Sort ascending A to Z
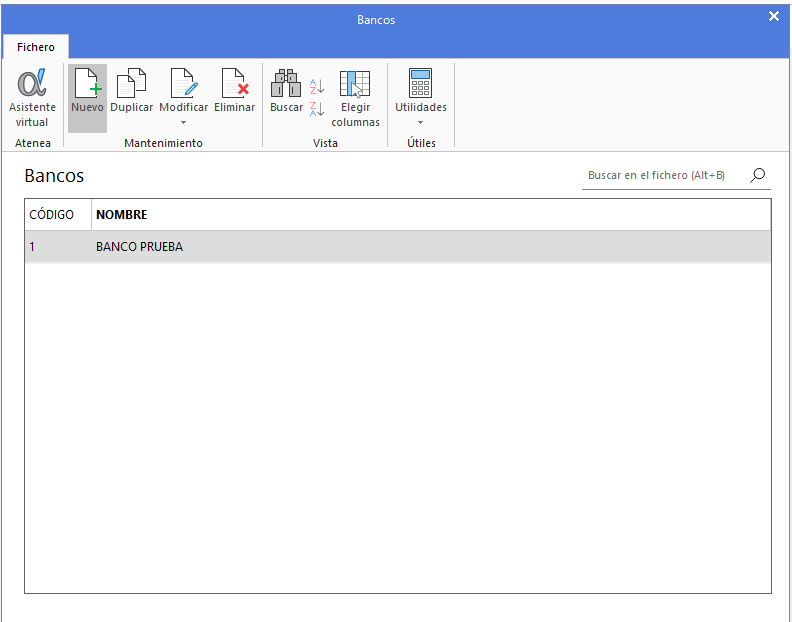The image size is (792, 622). [317, 86]
